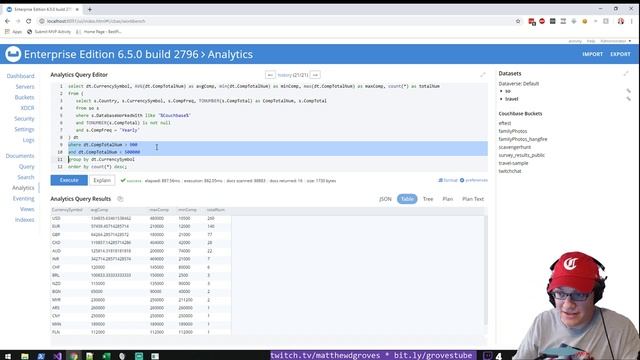
Task: Open File Explorer from the taskbar
Action: (x=25, y=356)
